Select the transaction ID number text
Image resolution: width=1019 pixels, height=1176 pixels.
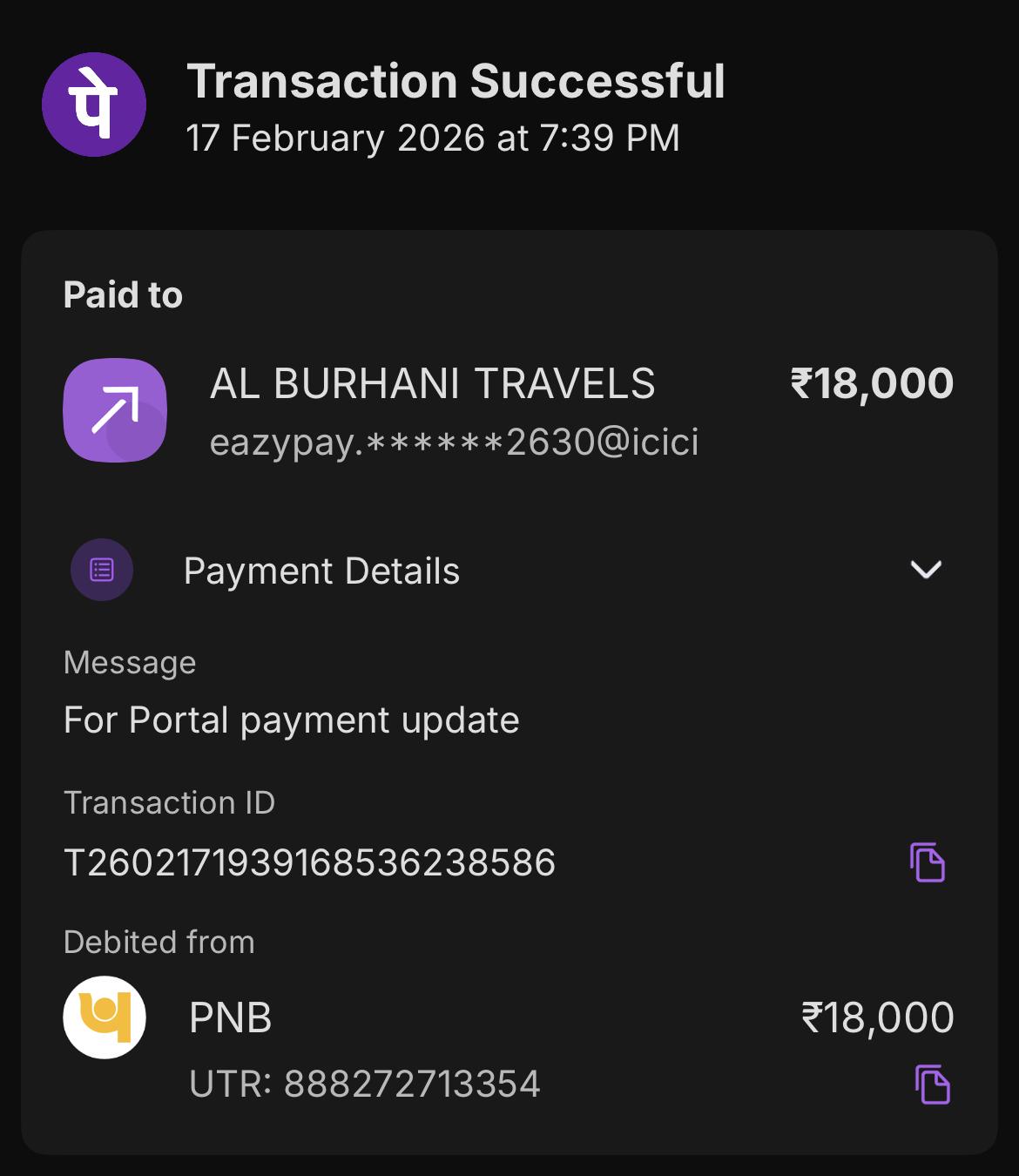pyautogui.click(x=309, y=863)
